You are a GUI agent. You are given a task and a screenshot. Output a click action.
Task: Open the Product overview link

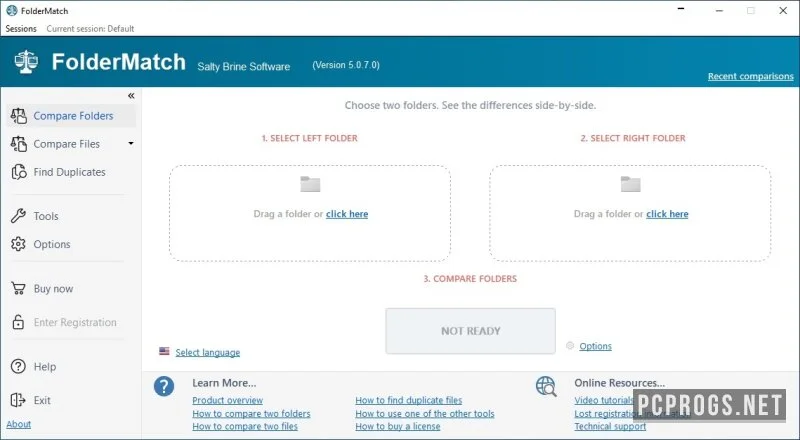(x=228, y=400)
